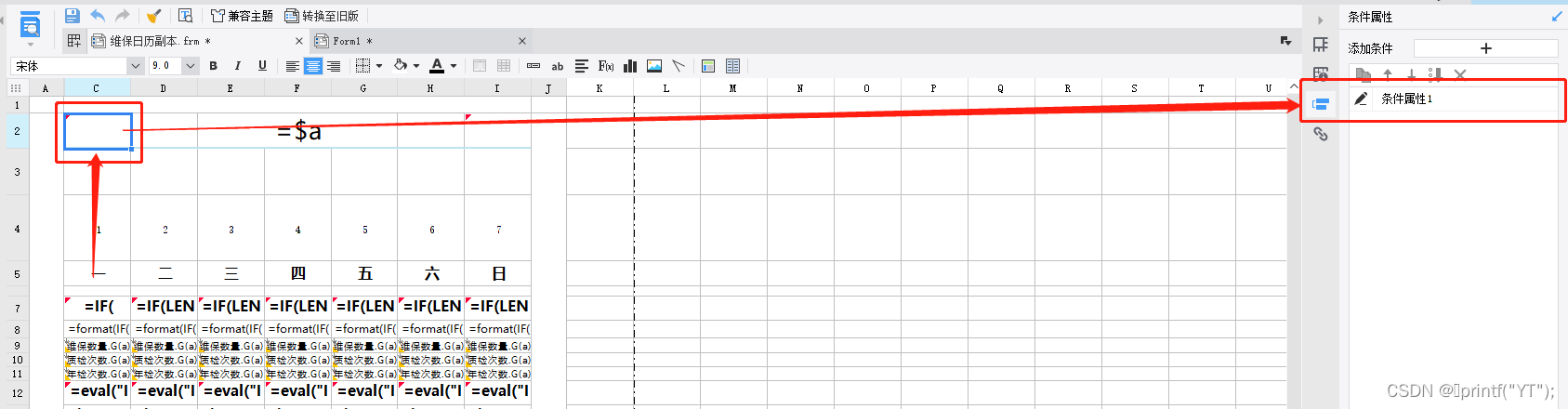Viewport: 1568px width, 409px height.
Task: Insert rich text with the lines icon
Action: 582,66
